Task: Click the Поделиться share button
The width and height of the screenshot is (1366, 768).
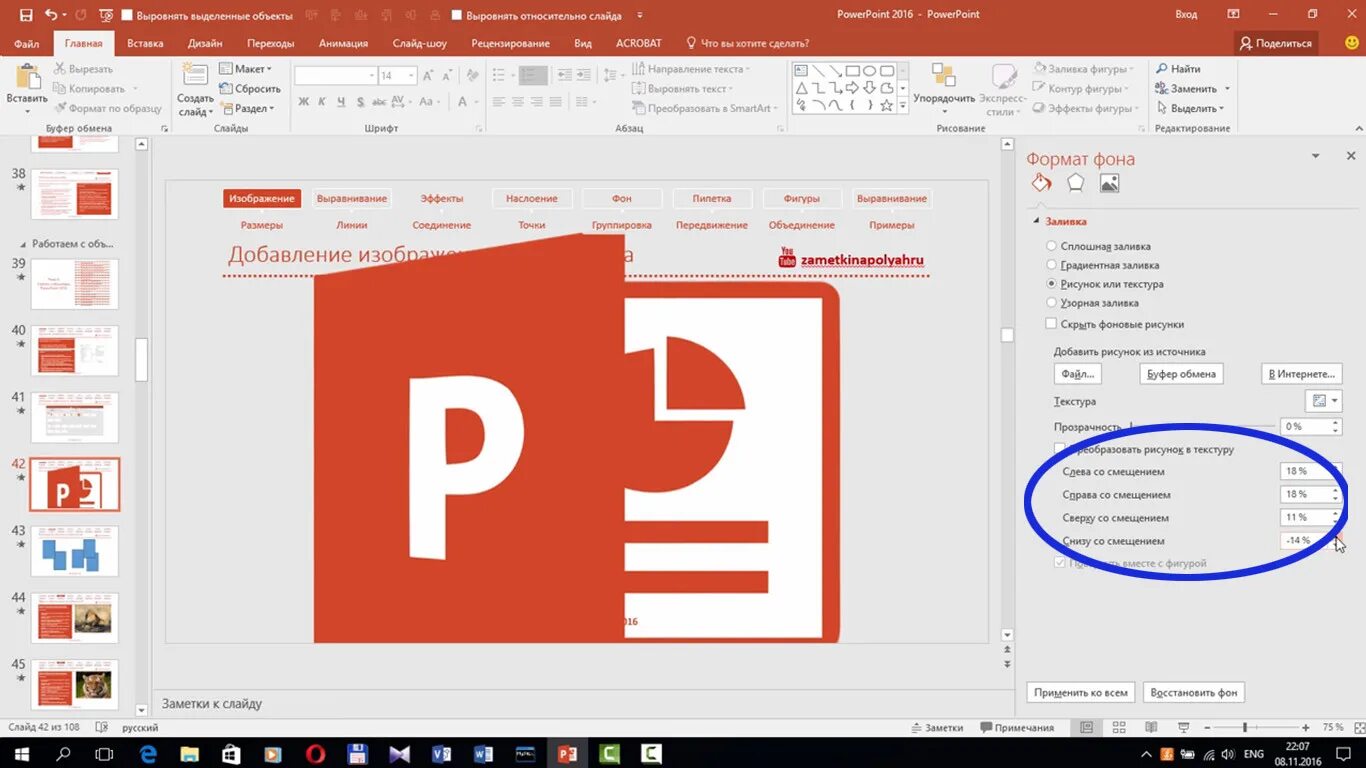Action: [1276, 43]
